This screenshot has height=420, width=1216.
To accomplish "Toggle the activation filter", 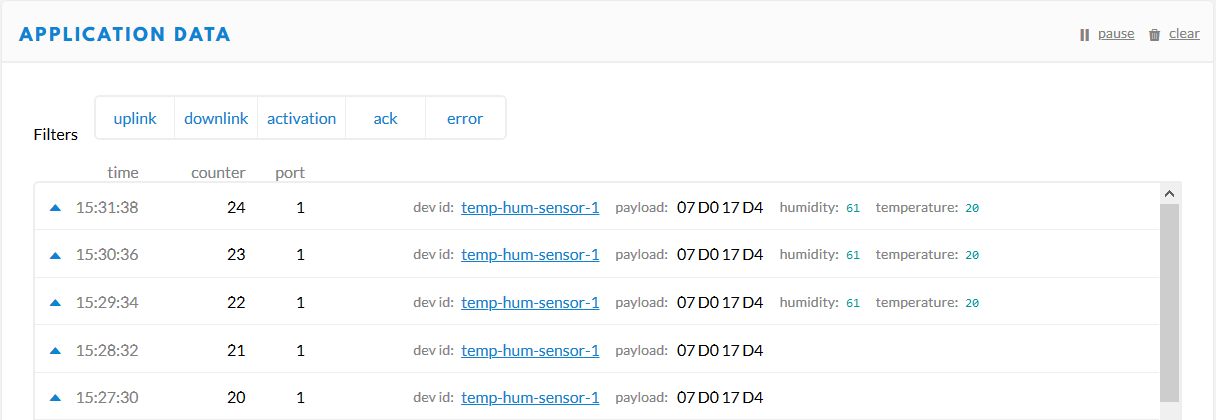I will pyautogui.click(x=301, y=118).
